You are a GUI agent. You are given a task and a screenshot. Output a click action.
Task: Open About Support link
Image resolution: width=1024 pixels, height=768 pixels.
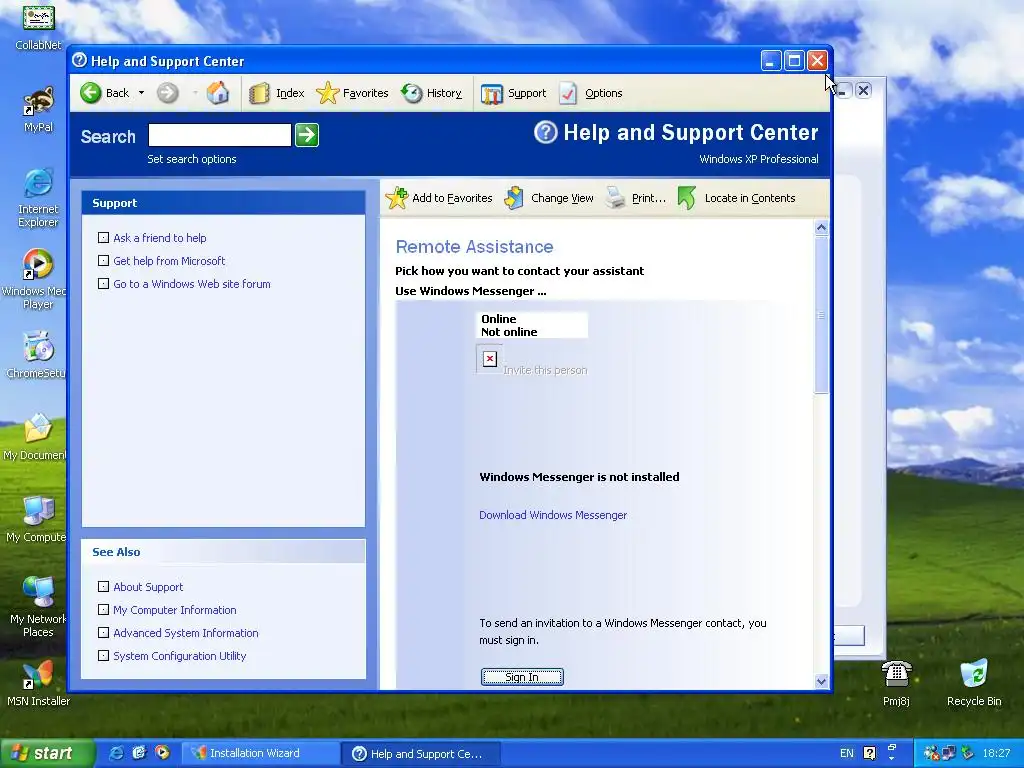[148, 587]
